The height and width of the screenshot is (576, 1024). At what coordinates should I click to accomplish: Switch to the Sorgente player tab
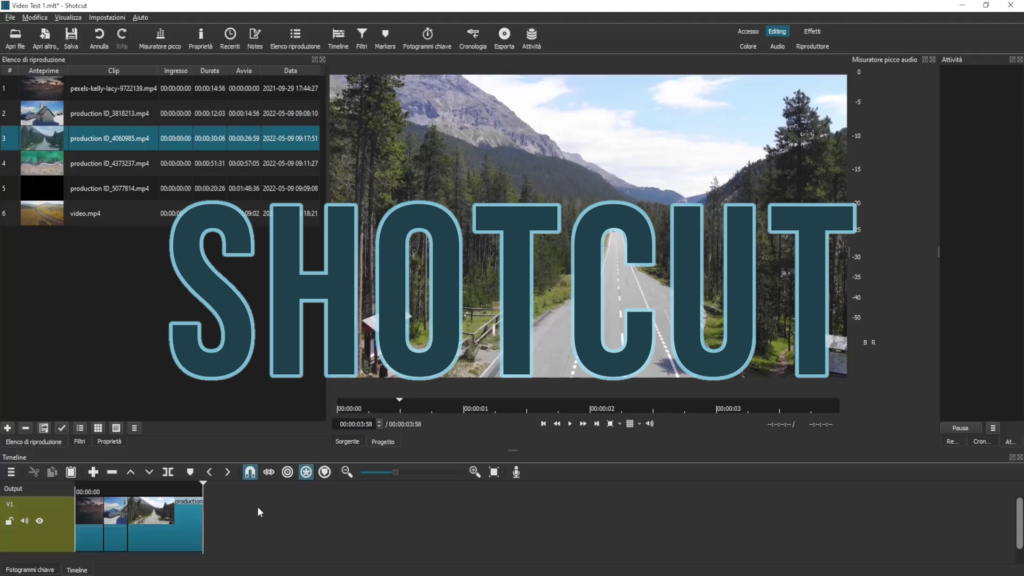pos(347,442)
